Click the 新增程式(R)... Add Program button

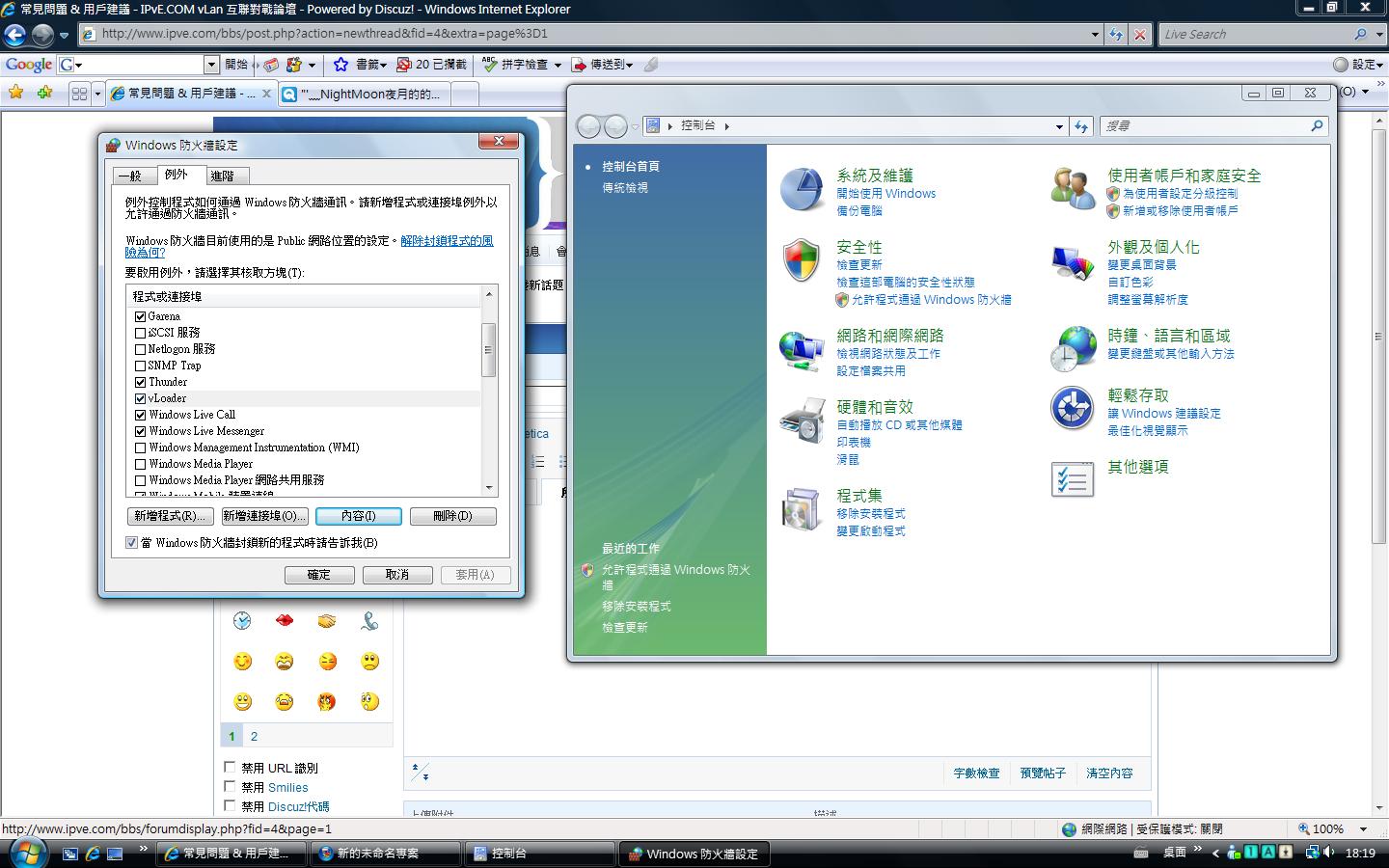169,516
